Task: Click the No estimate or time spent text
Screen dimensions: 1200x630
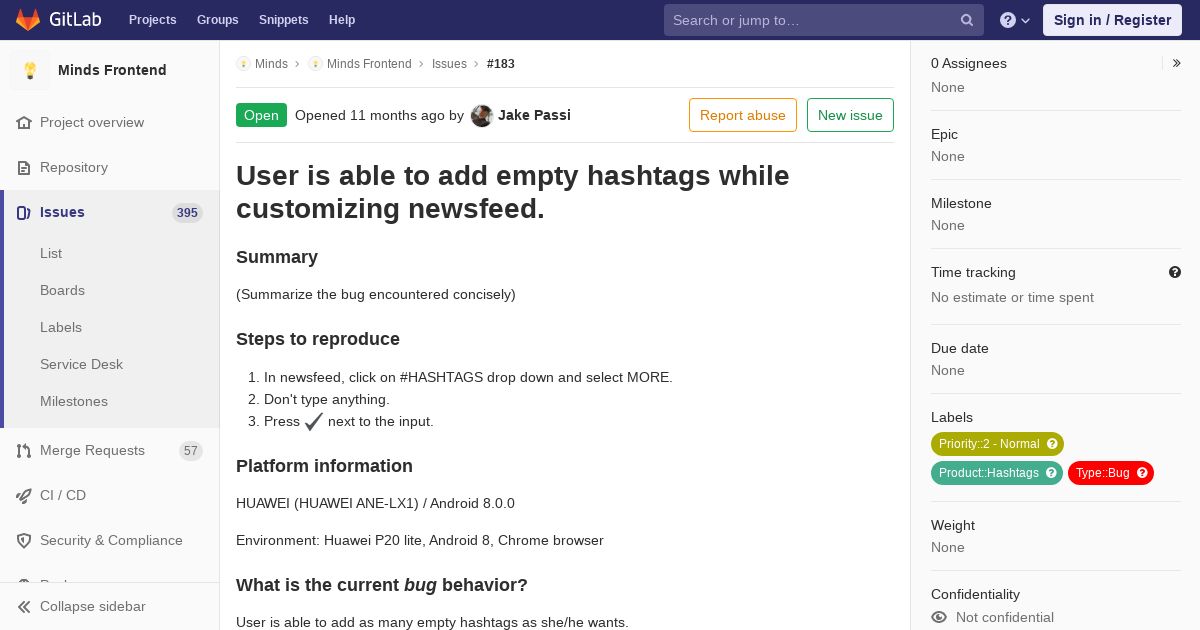Action: click(1012, 297)
